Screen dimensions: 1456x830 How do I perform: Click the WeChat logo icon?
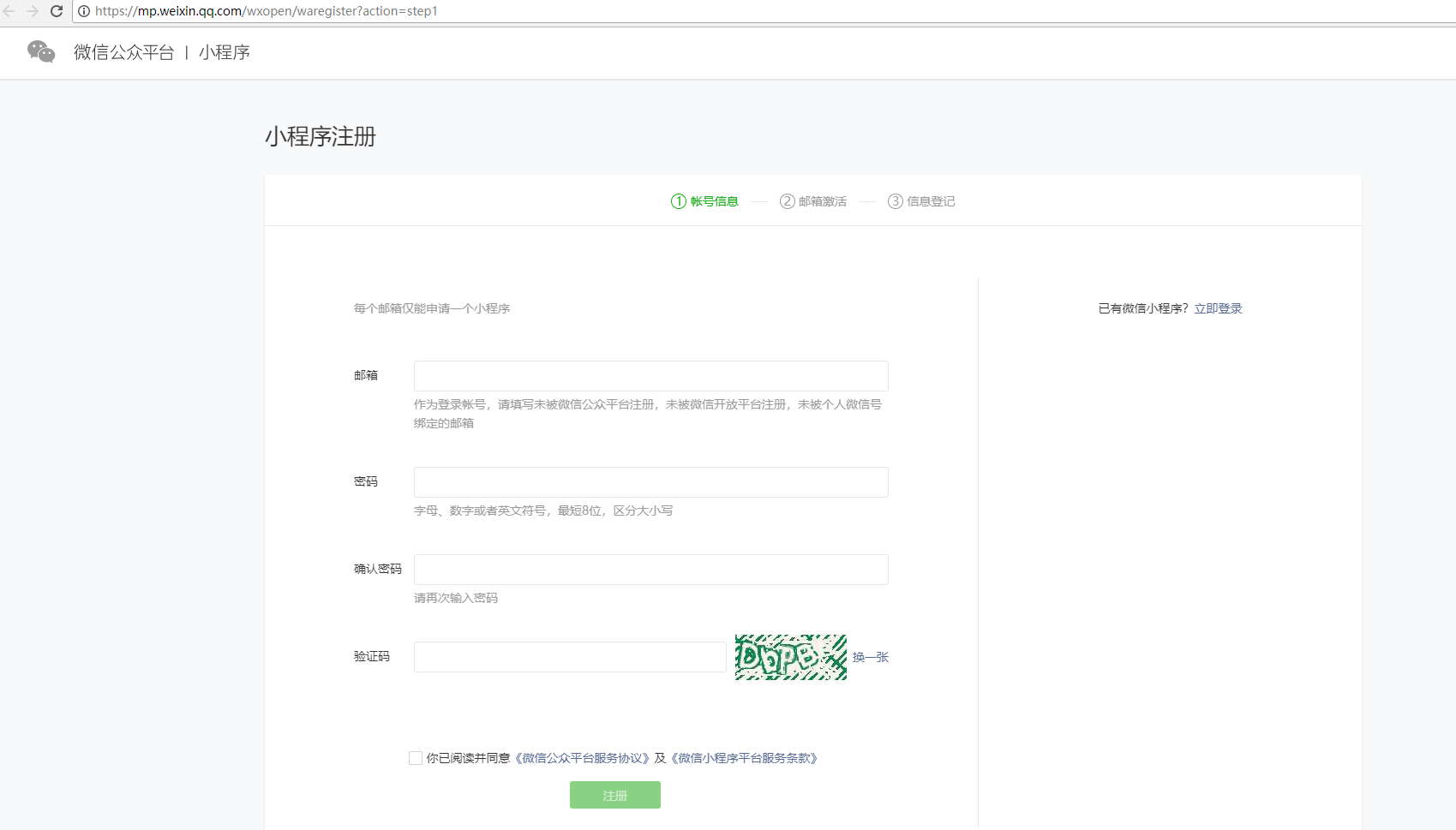click(x=41, y=52)
